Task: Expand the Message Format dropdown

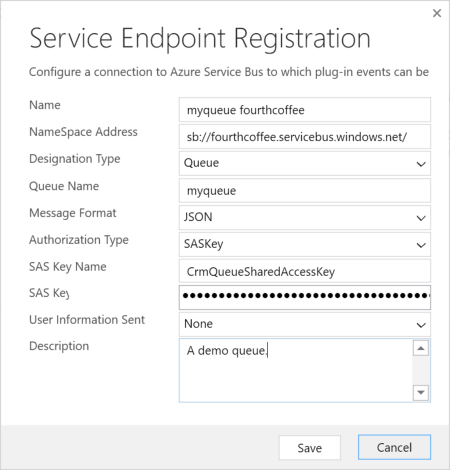Action: (305, 217)
